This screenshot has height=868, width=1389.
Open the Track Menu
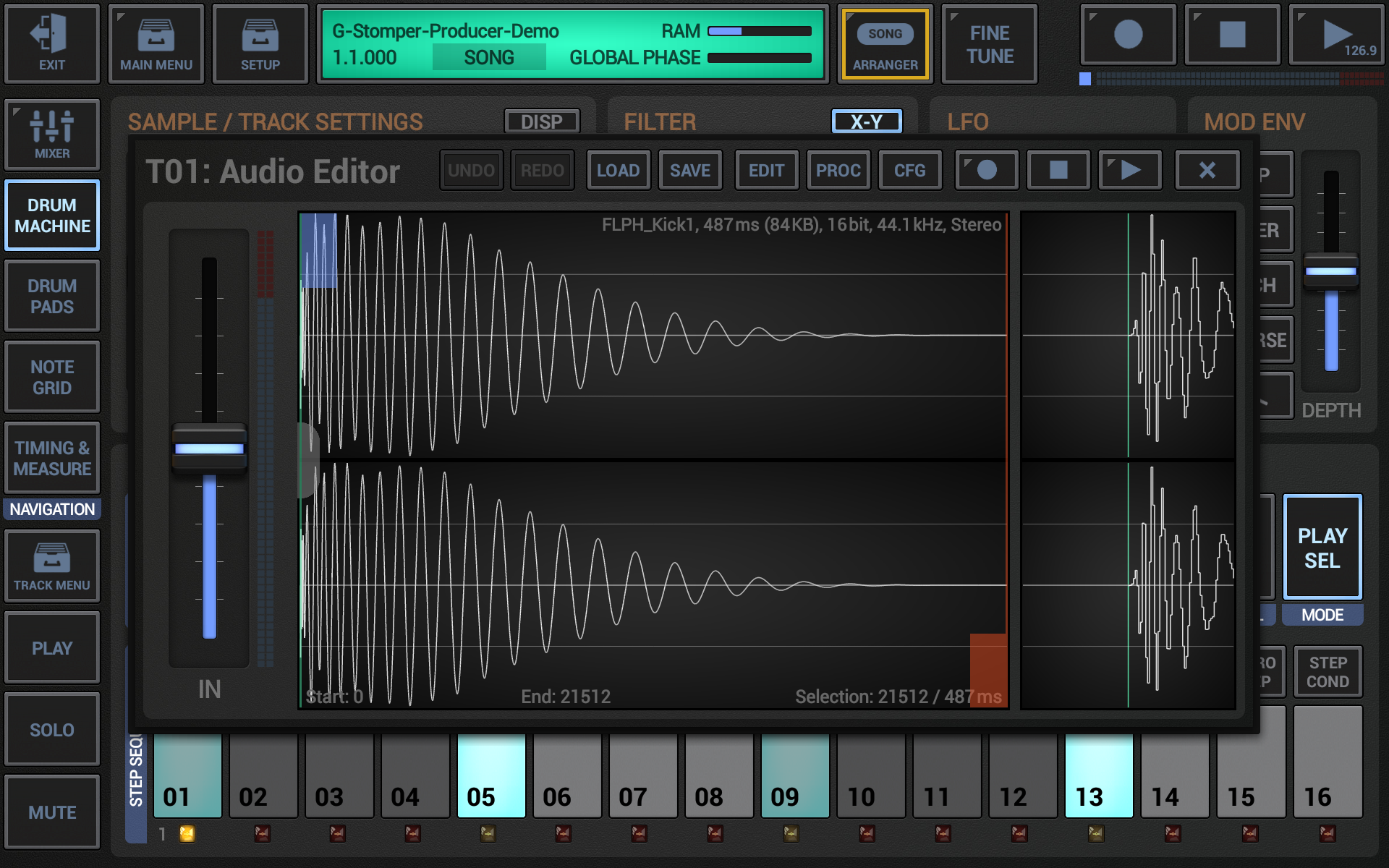pyautogui.click(x=51, y=566)
